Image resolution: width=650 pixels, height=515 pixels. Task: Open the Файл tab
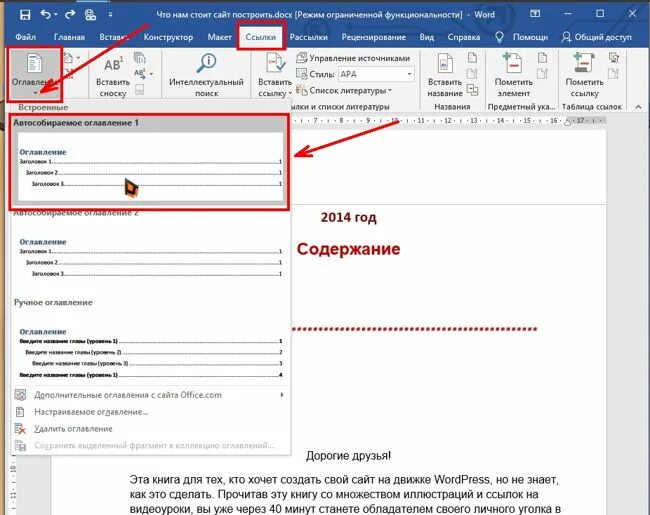tap(25, 37)
